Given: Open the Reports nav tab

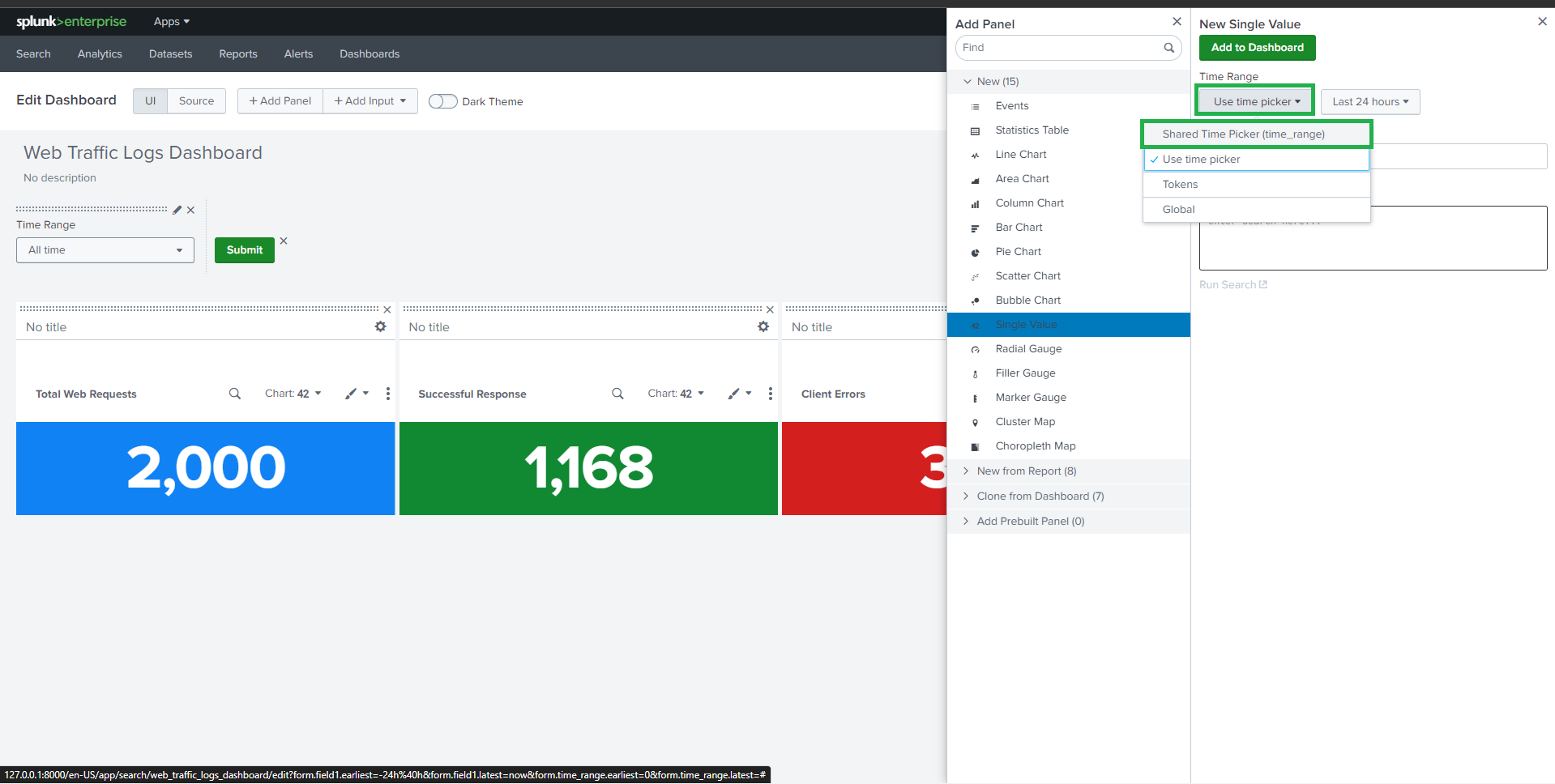Looking at the screenshot, I should coord(238,53).
